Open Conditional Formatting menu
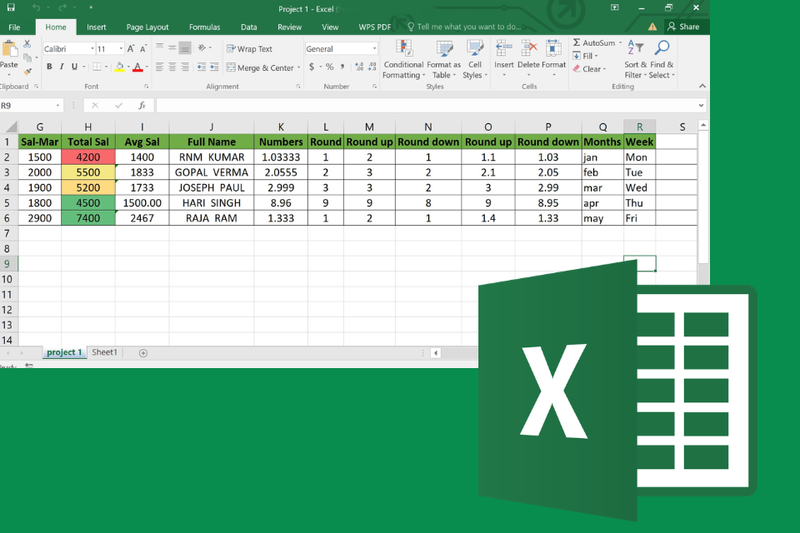This screenshot has width=800, height=533. [404, 60]
